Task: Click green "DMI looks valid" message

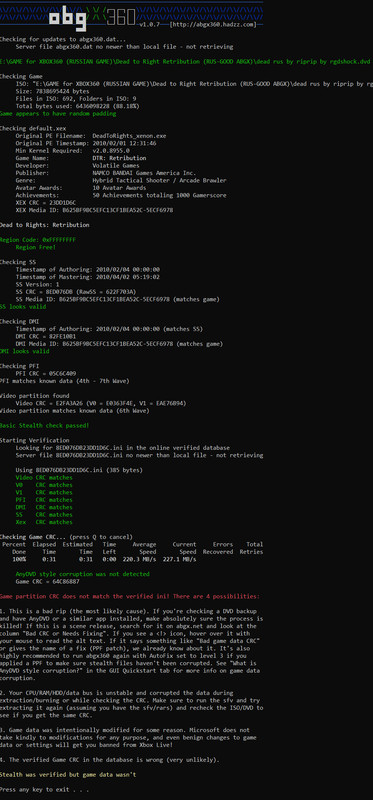Action: 24,352
